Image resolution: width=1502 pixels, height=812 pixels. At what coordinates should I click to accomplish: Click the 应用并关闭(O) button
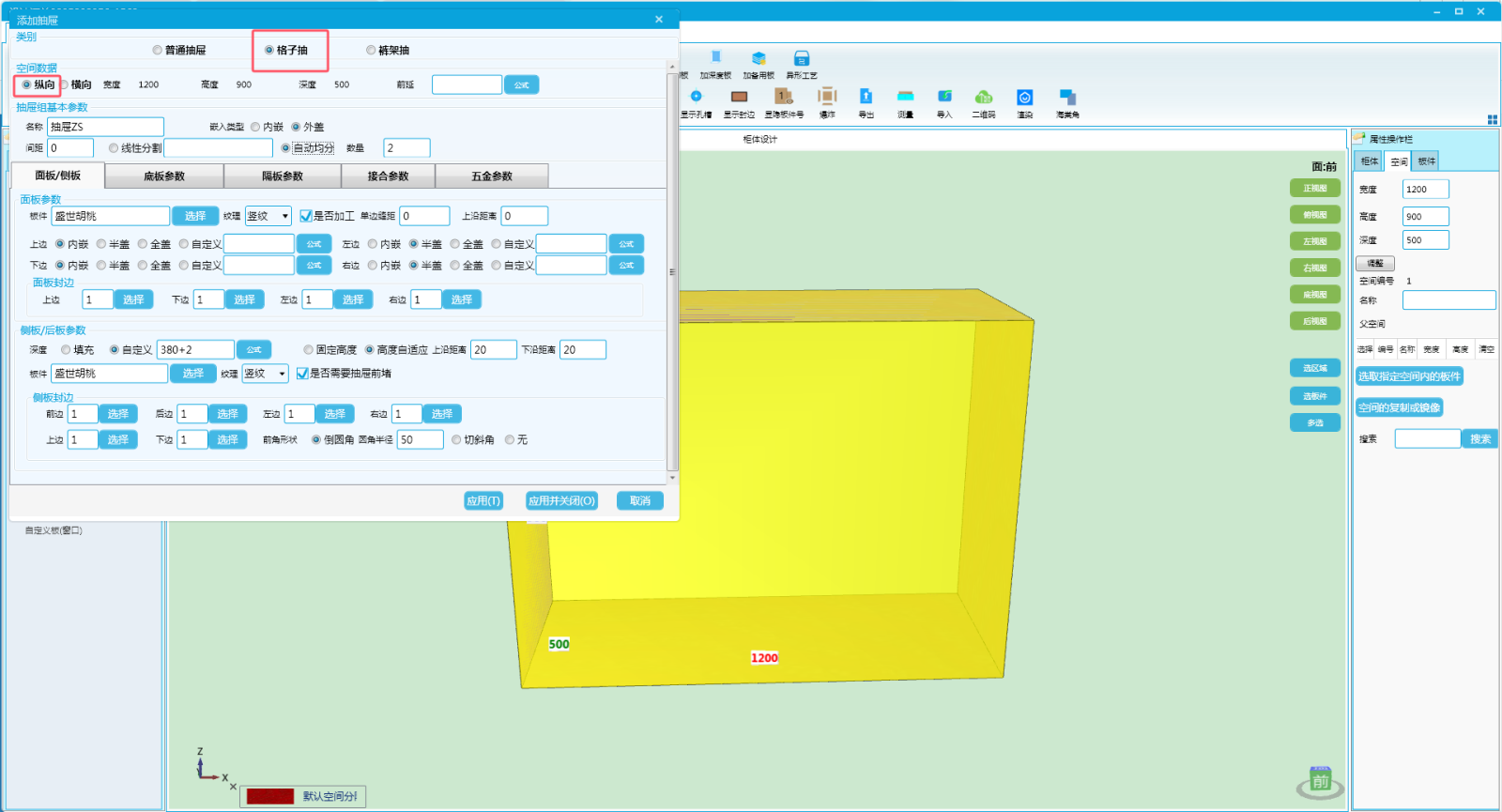561,501
